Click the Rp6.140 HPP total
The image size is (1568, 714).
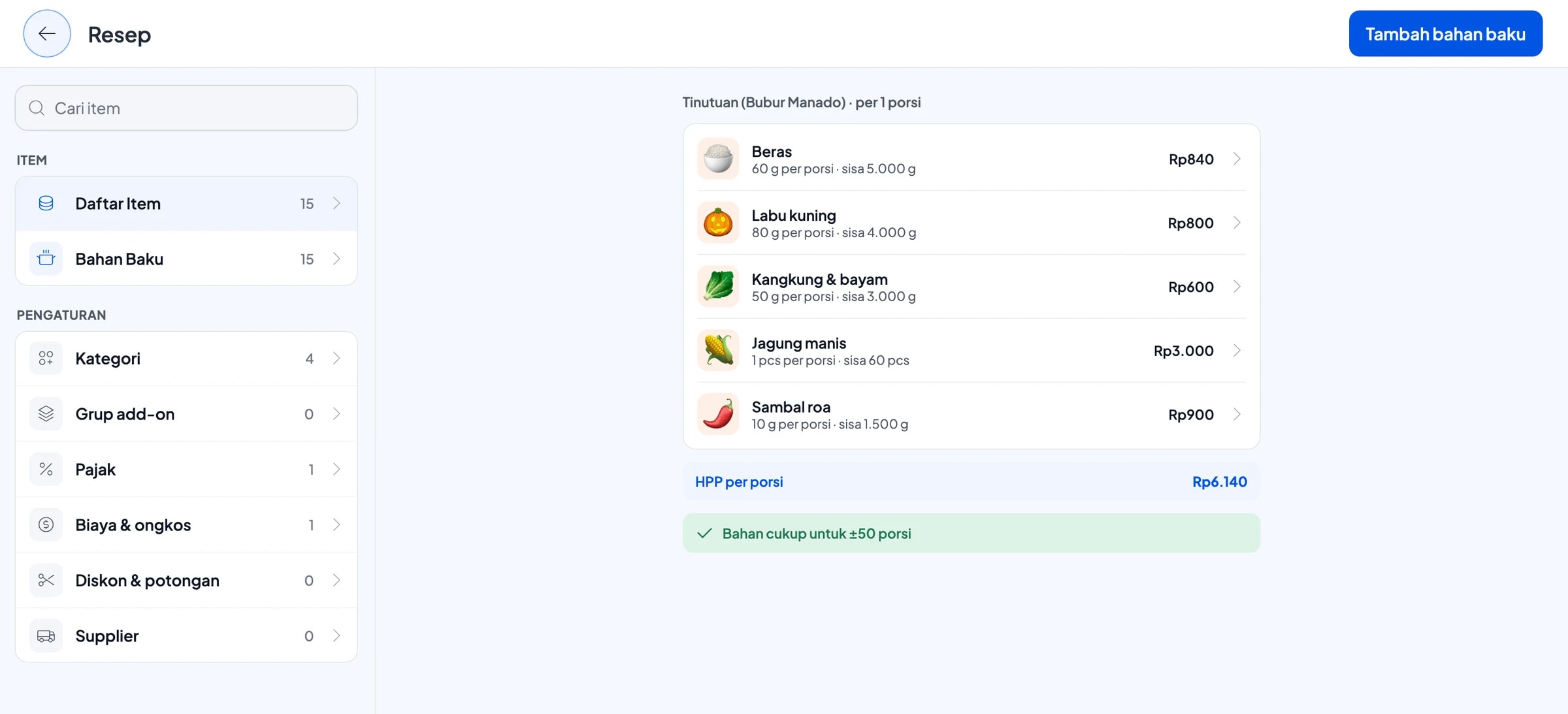[x=1219, y=481]
